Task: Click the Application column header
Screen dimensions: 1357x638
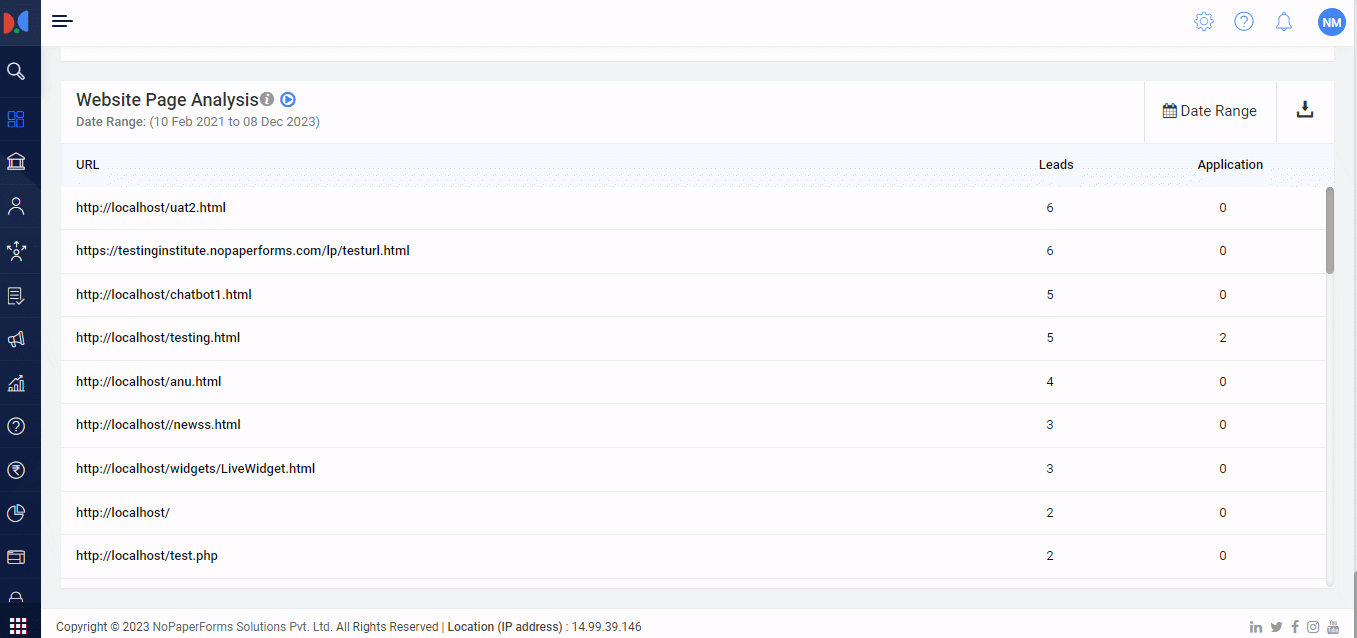Action: [1230, 165]
